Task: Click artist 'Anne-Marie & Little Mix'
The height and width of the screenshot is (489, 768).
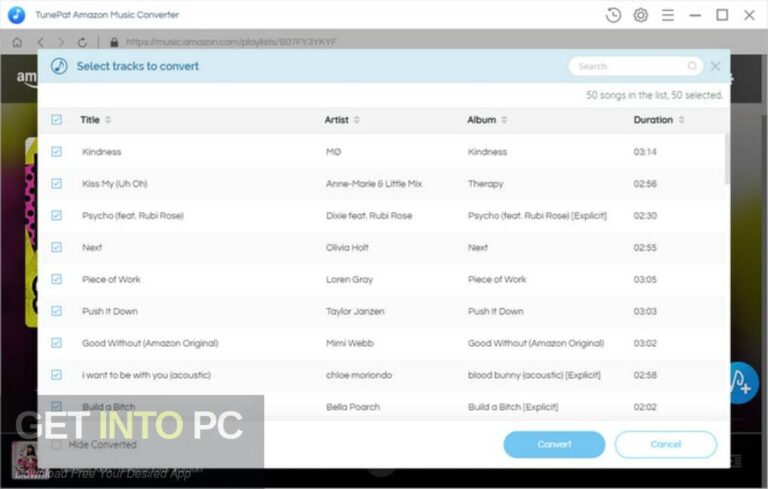Action: click(x=374, y=184)
